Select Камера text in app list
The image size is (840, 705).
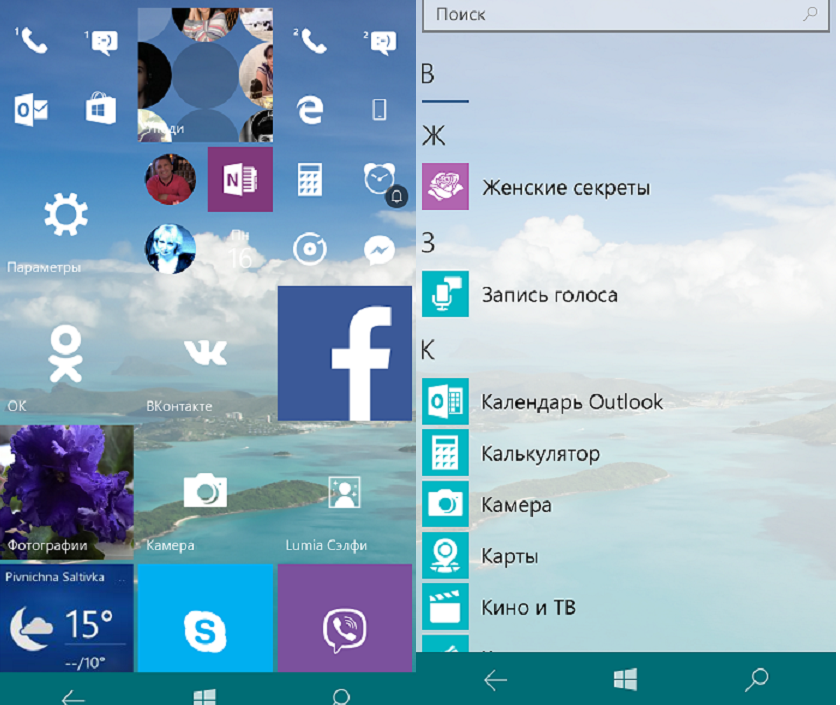pyautogui.click(x=516, y=505)
